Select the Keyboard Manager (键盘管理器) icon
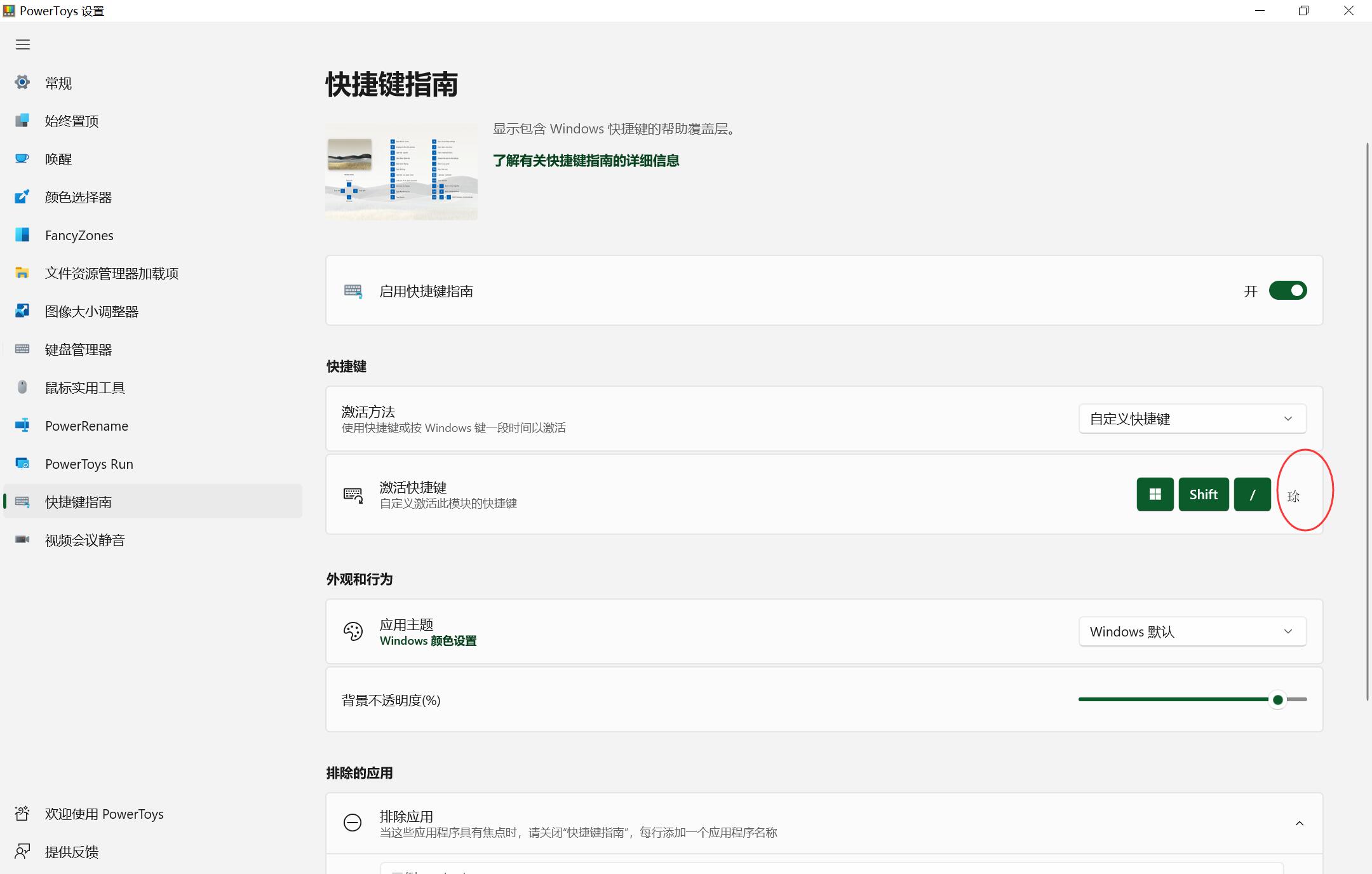The height and width of the screenshot is (874, 1372). click(22, 349)
